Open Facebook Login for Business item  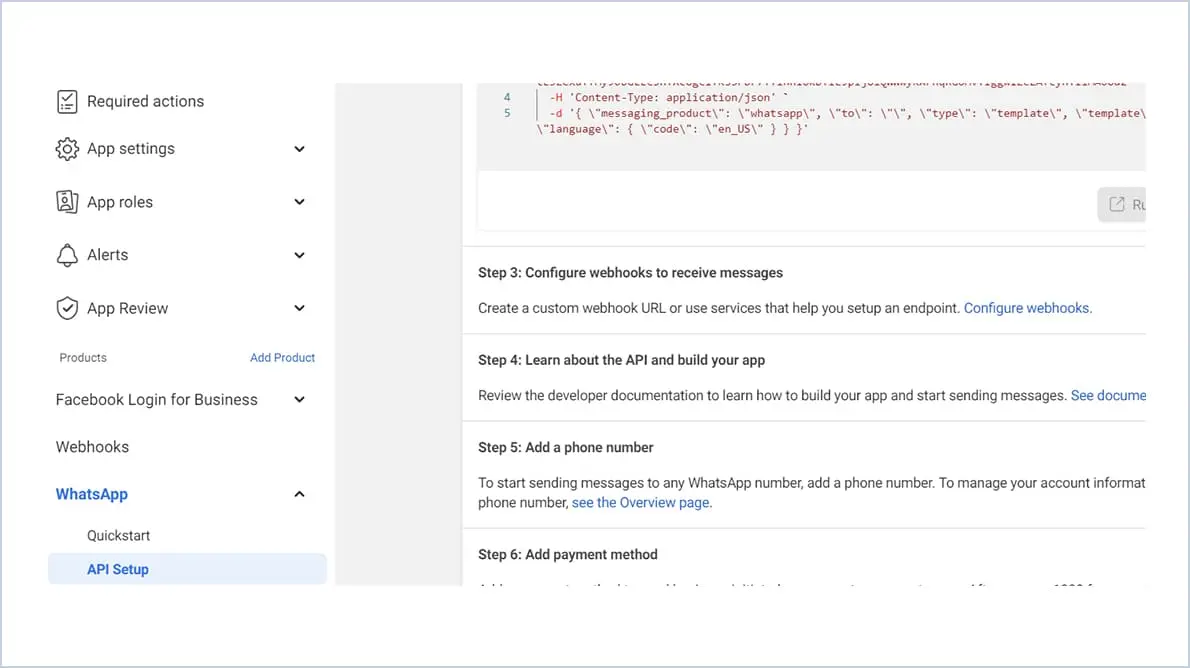[156, 399]
